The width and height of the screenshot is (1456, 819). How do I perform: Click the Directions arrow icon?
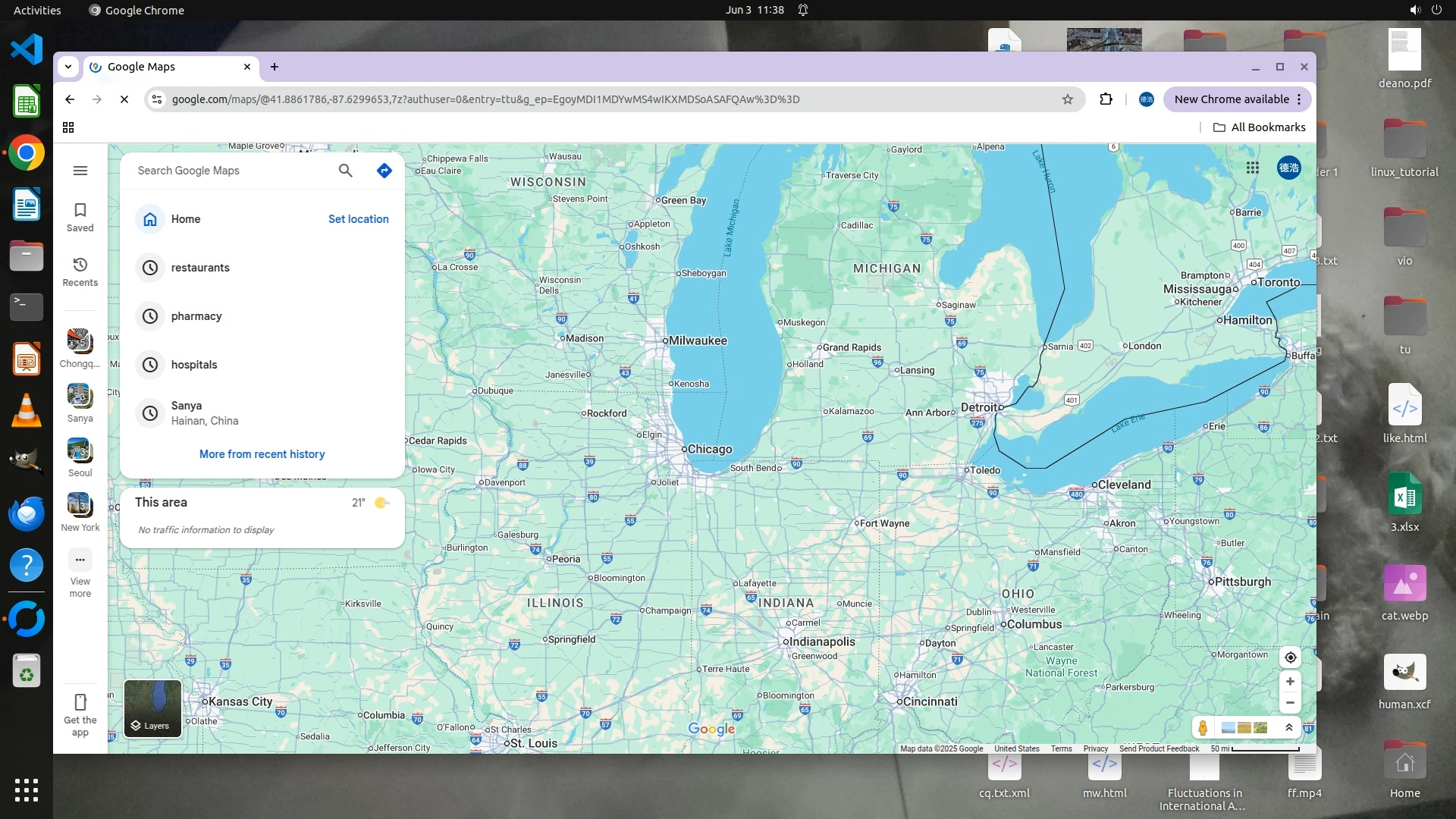coord(384,171)
